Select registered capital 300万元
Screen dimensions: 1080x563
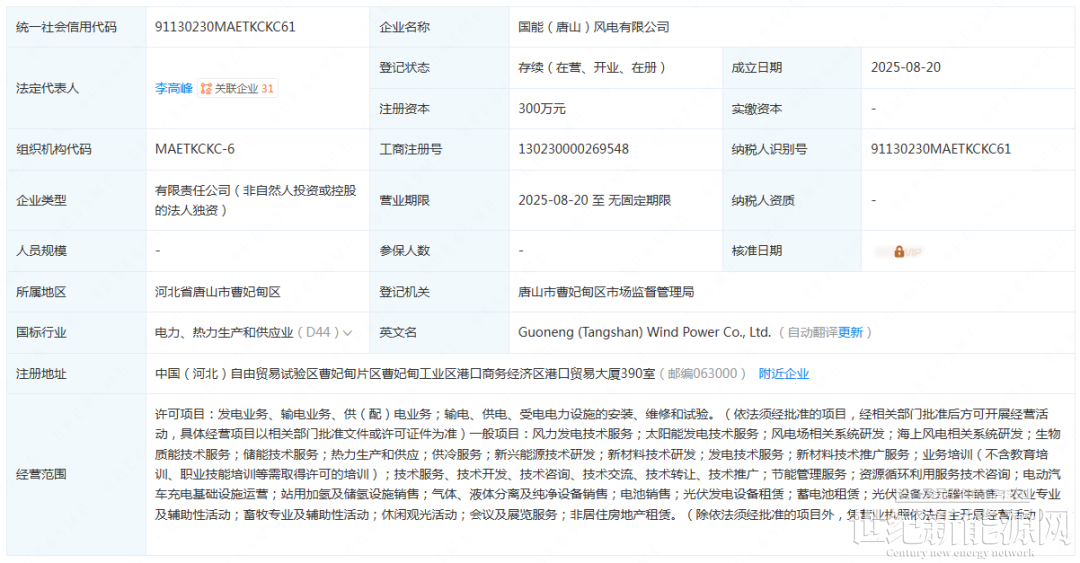542,109
